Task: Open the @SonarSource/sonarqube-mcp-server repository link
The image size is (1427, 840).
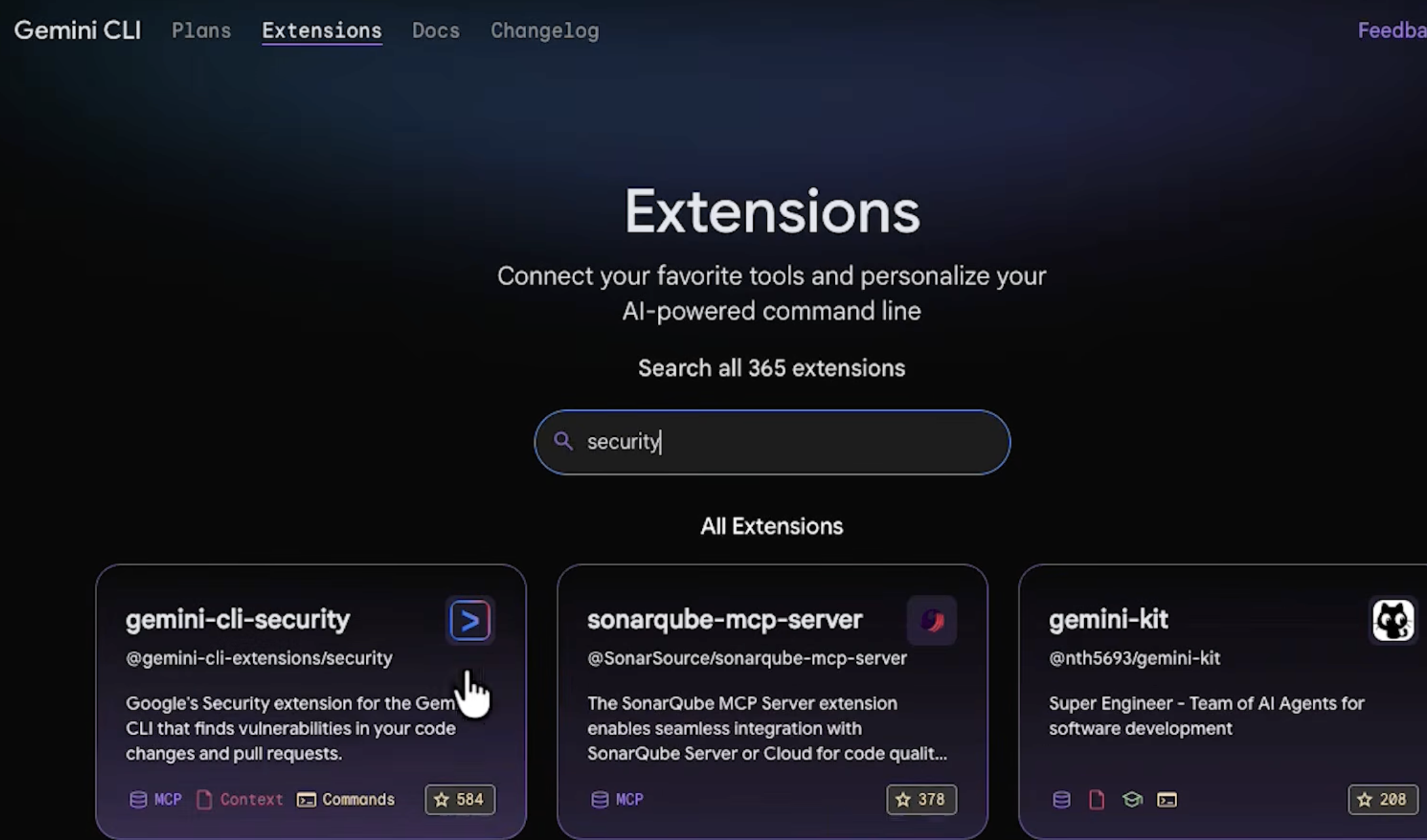Action: point(747,658)
